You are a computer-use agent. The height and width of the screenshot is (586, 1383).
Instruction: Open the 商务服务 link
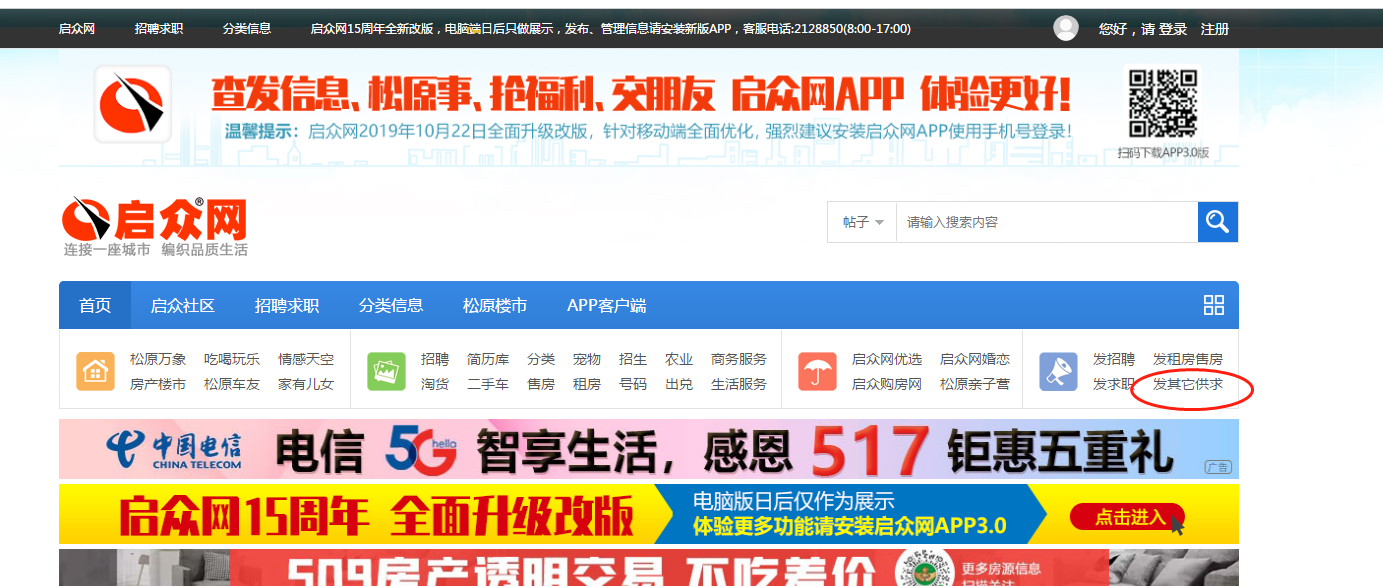pyautogui.click(x=739, y=359)
